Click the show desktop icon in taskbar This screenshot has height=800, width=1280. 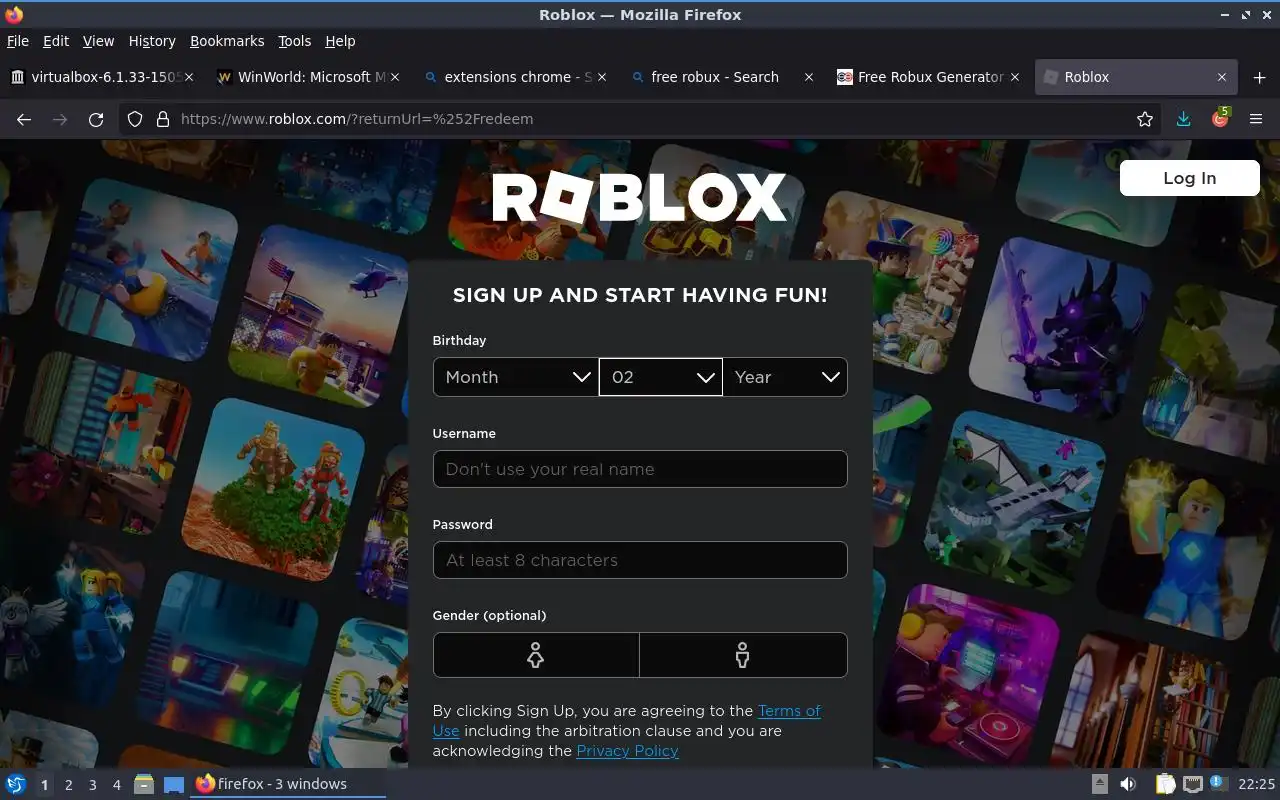(x=173, y=784)
